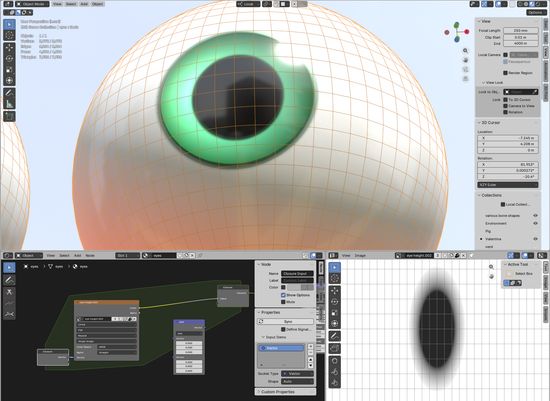Click the Annotate tool in image editor
The width and height of the screenshot is (550, 401).
[x=335, y=336]
